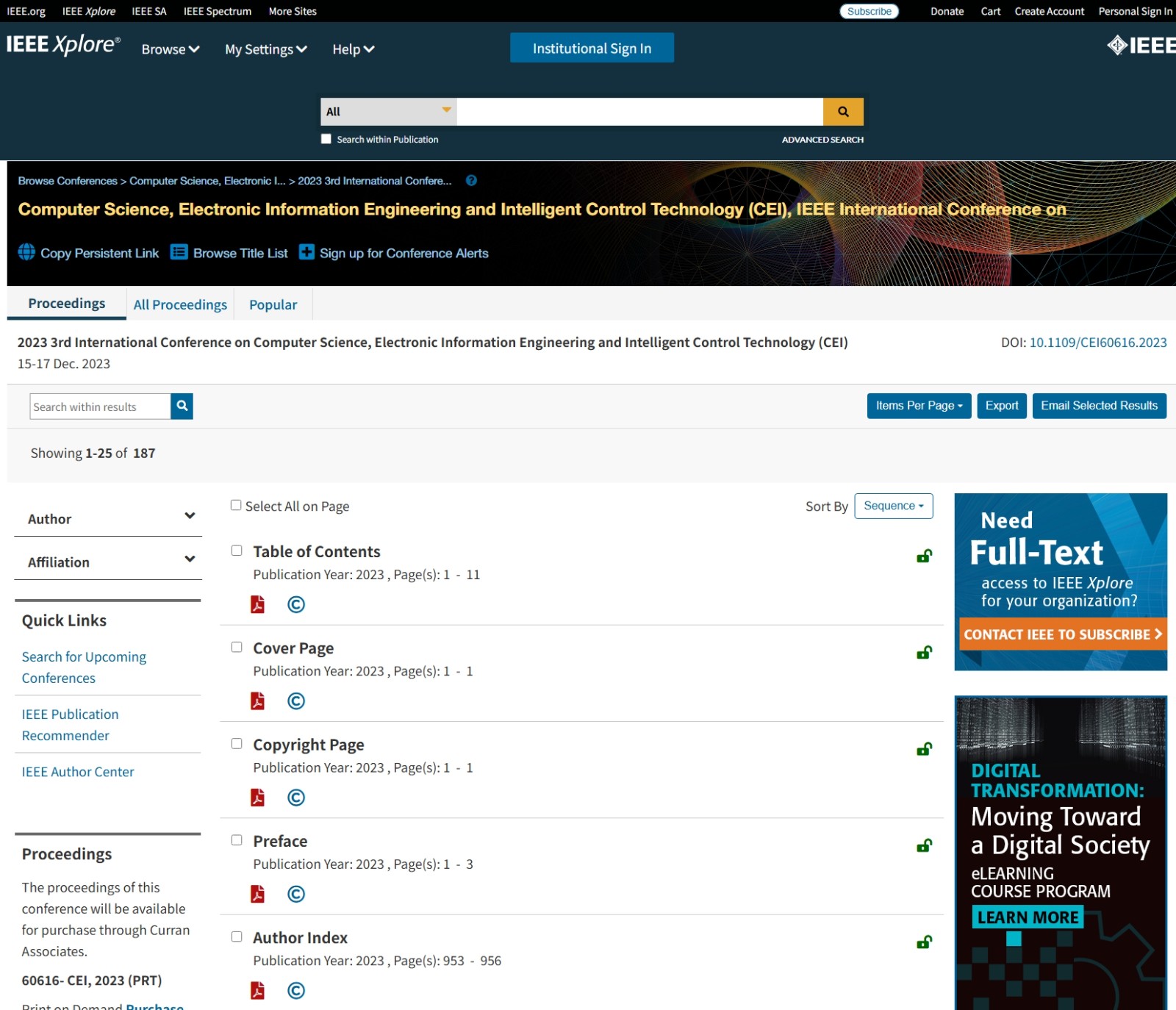Tick the checkbox for Table of Contents
The image size is (1176, 1010).
pos(237,551)
